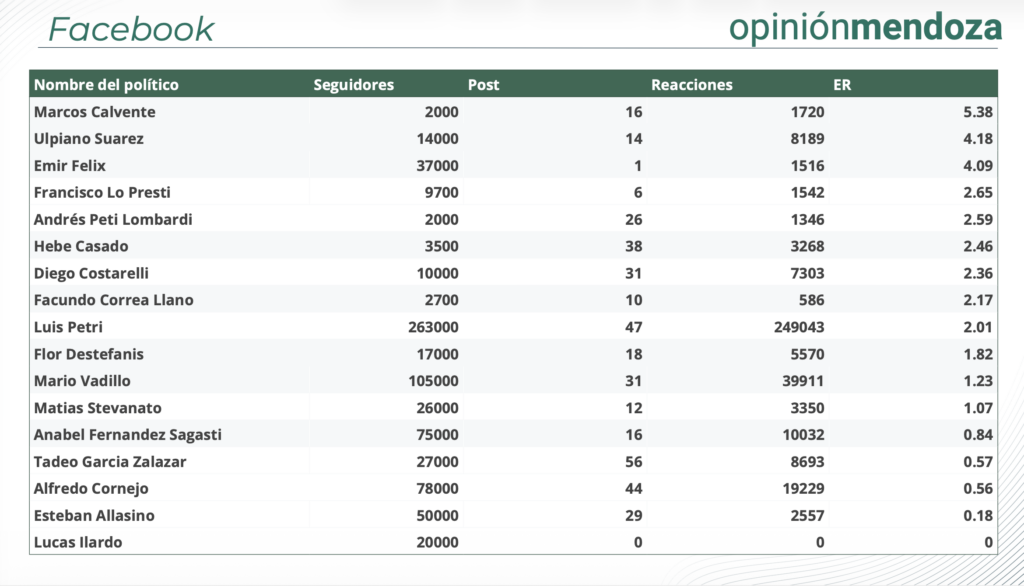Select Alfredo Cornejo's name in the table
Image resolution: width=1024 pixels, height=586 pixels.
90,489
